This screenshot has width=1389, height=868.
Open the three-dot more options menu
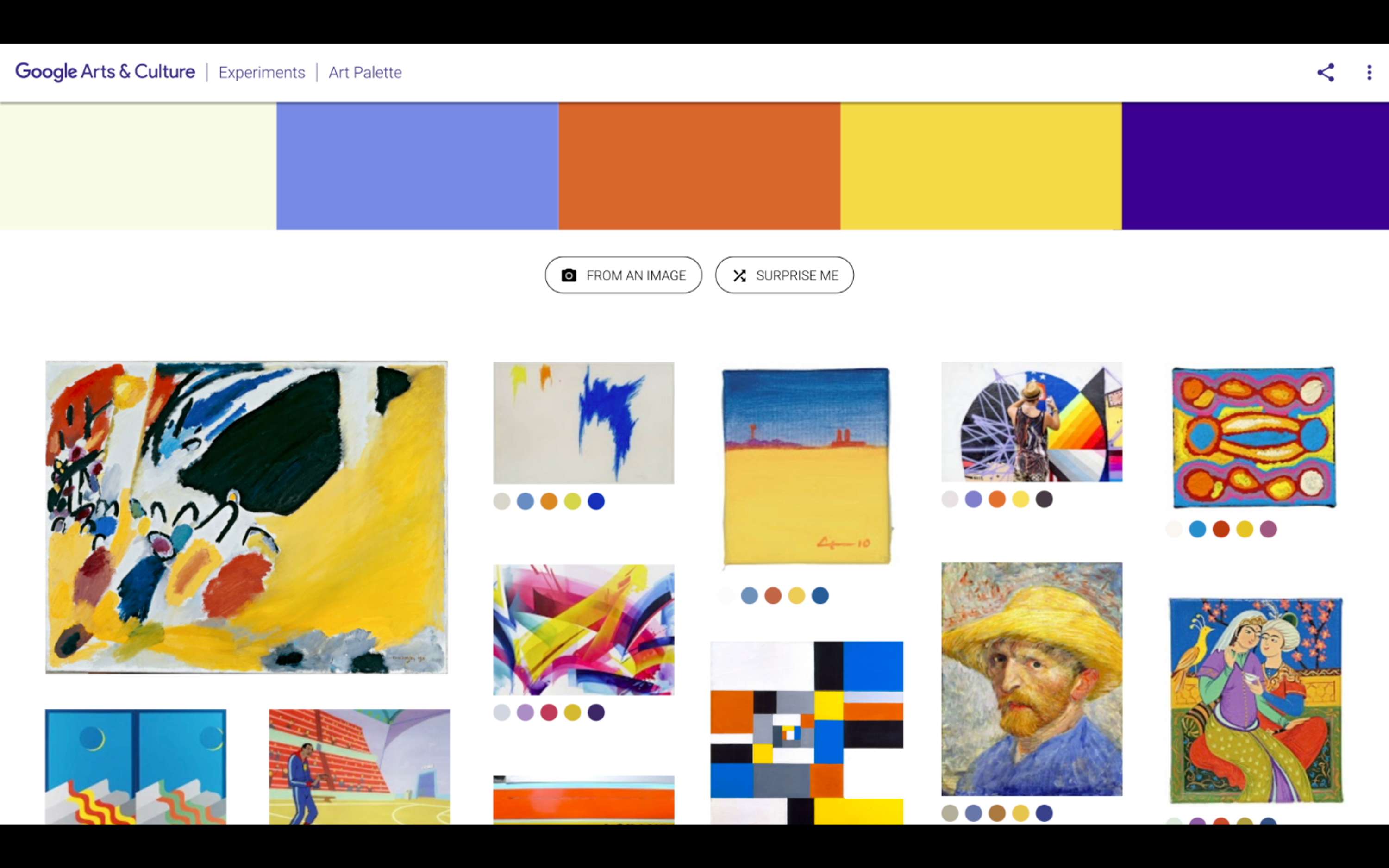click(x=1370, y=72)
